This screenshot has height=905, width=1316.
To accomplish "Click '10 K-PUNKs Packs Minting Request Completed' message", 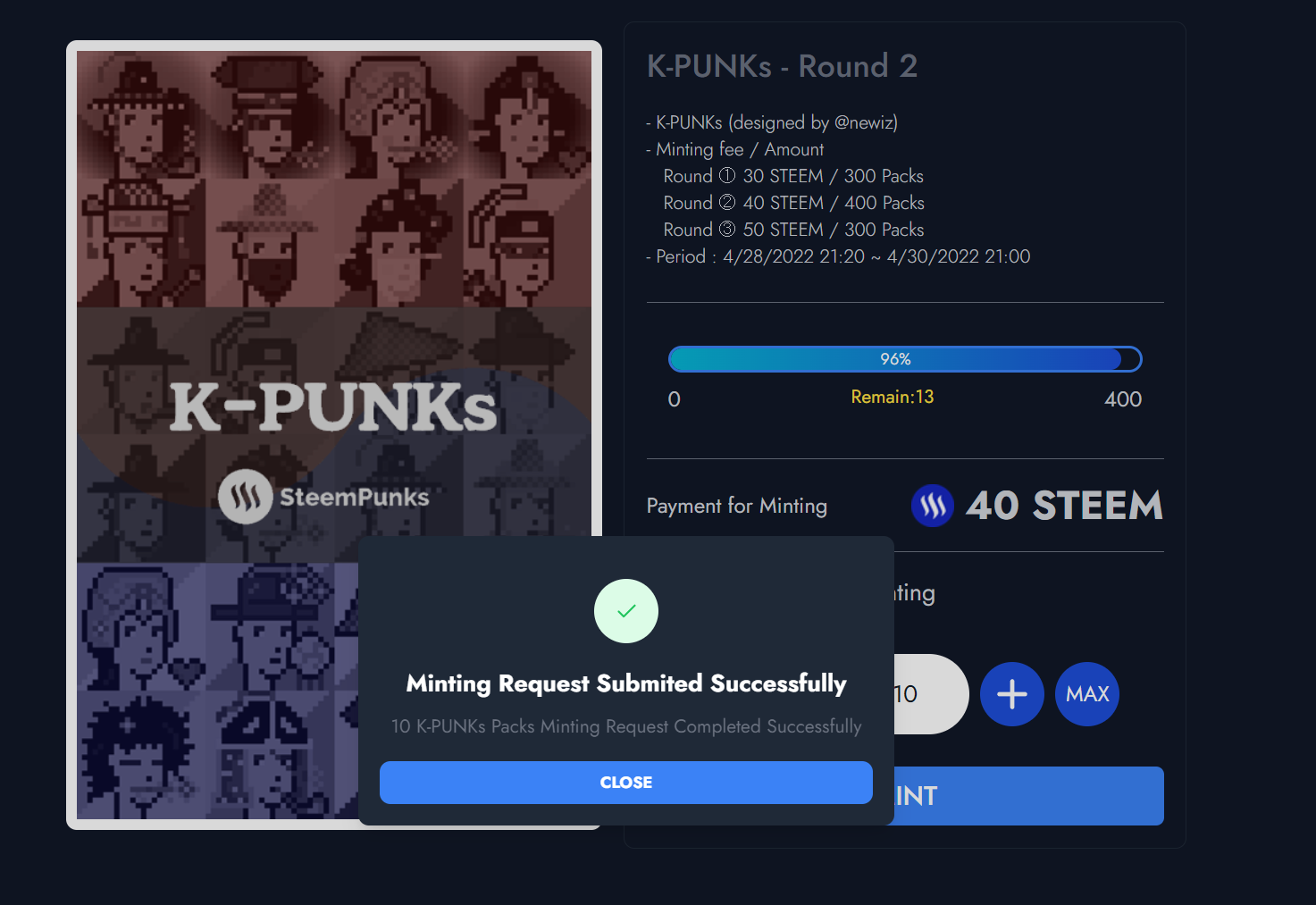I will tap(626, 726).
